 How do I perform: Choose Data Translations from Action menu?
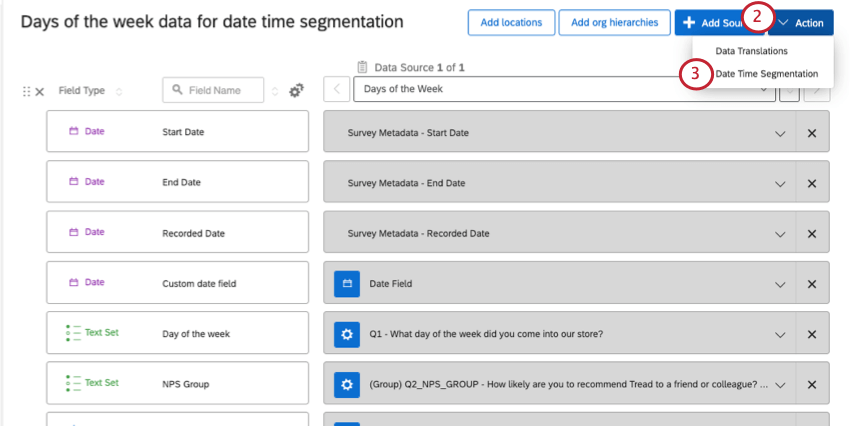(x=751, y=50)
